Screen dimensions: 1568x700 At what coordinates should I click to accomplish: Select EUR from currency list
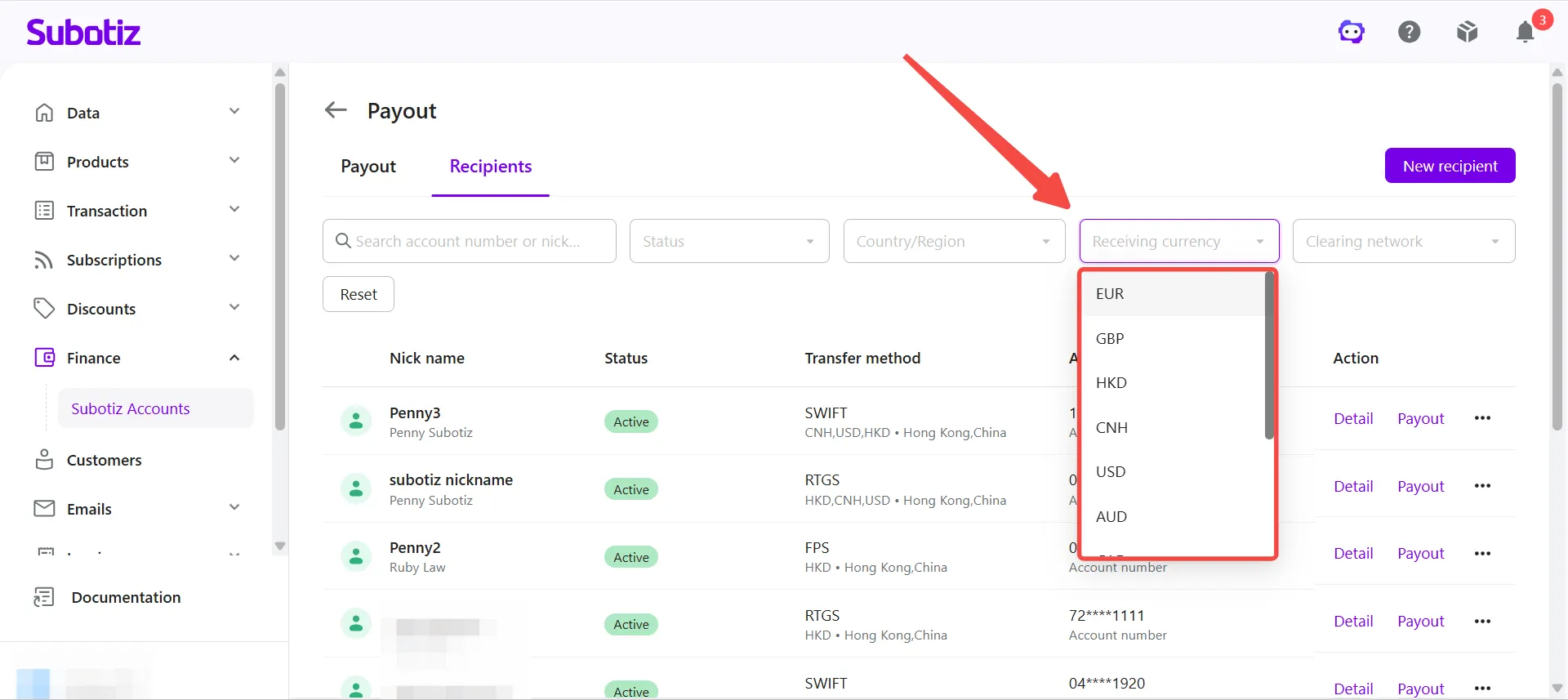[1174, 294]
